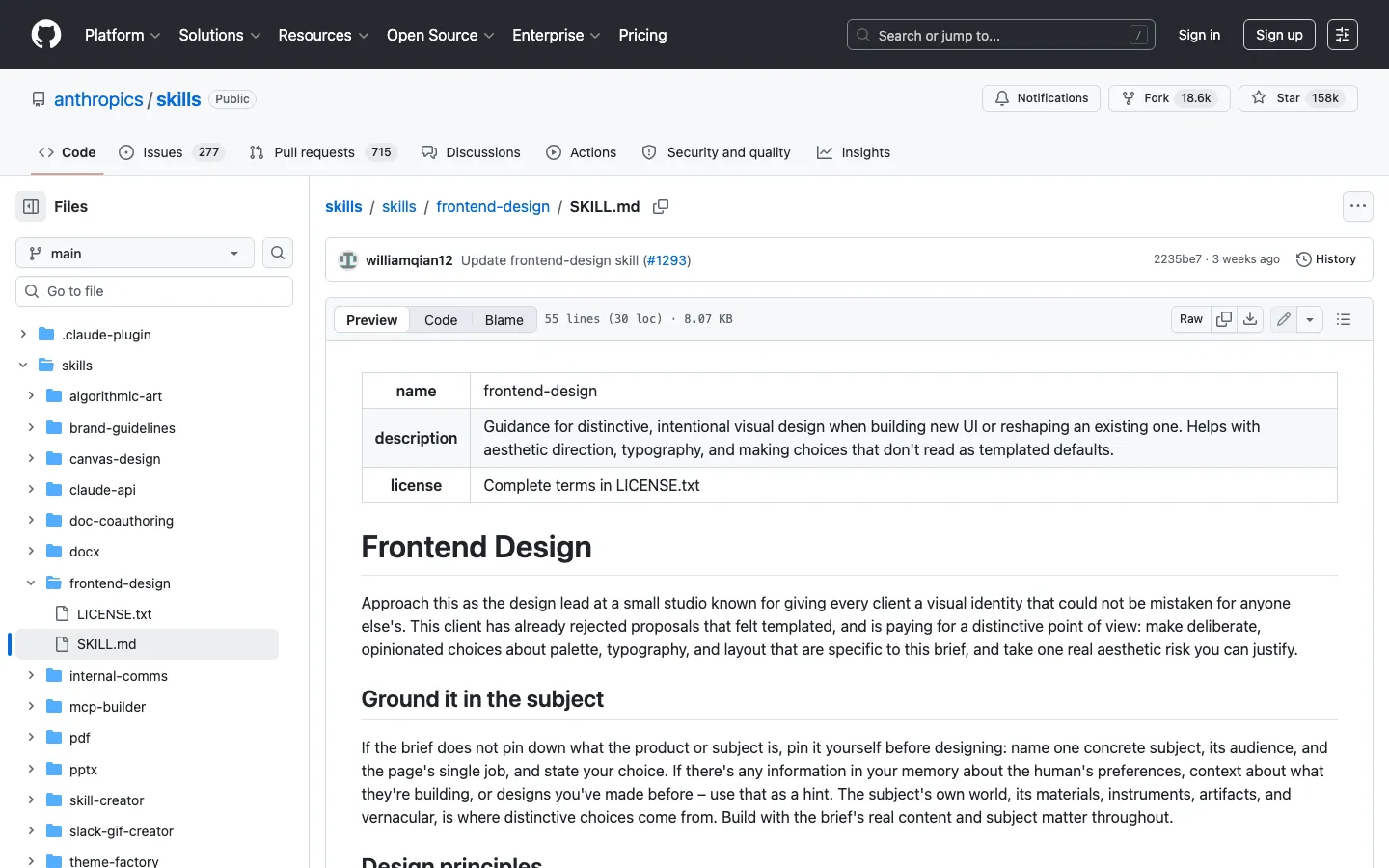
Task: Open pull request #1293 link
Action: (x=667, y=260)
